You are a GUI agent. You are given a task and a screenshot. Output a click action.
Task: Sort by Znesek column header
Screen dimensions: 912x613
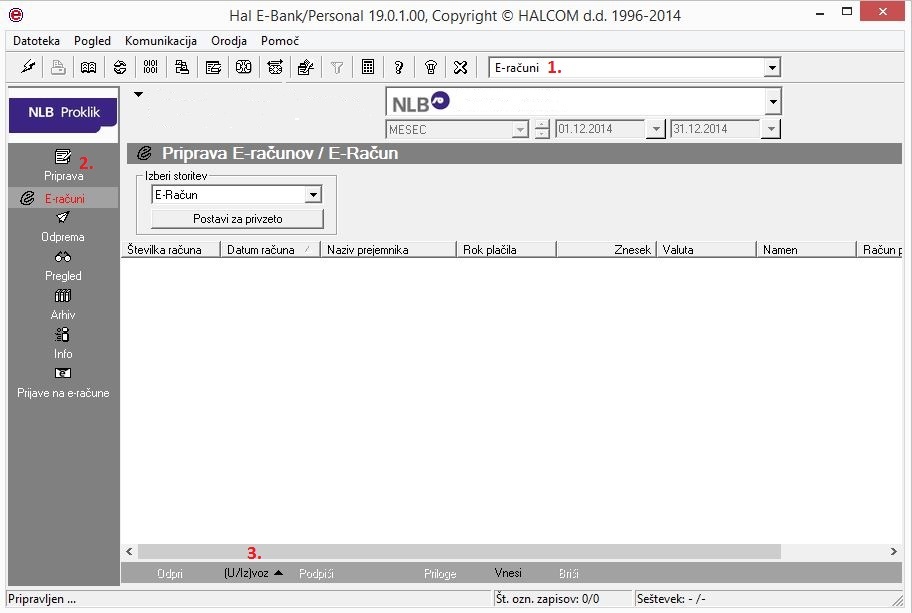pos(607,250)
